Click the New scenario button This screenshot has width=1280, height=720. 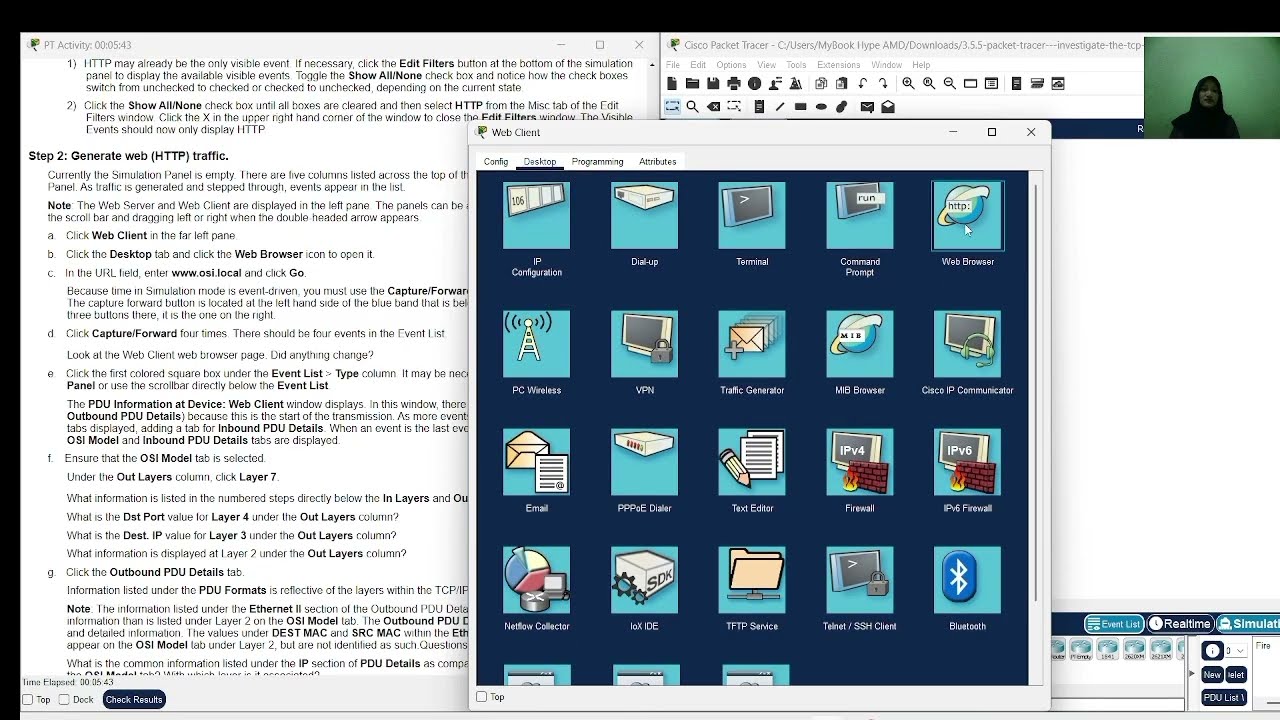point(1212,675)
